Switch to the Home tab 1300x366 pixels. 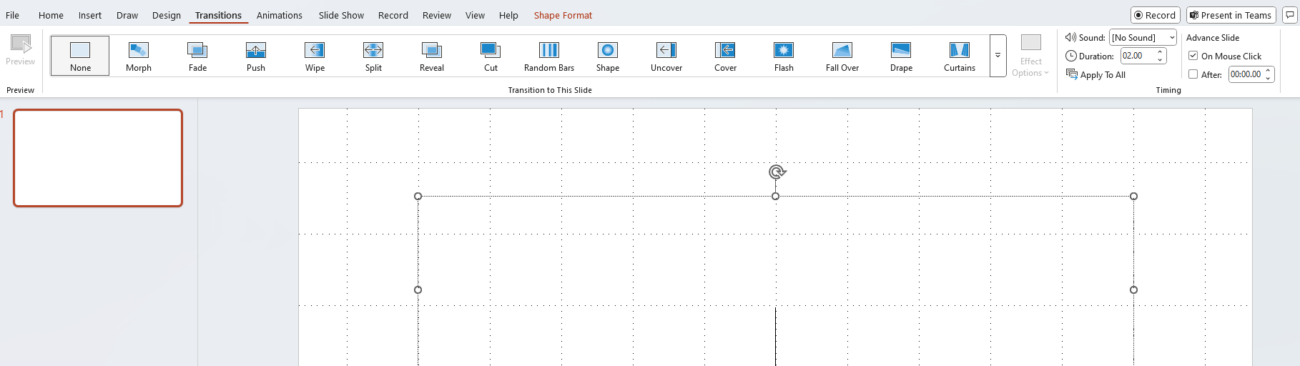click(x=51, y=15)
